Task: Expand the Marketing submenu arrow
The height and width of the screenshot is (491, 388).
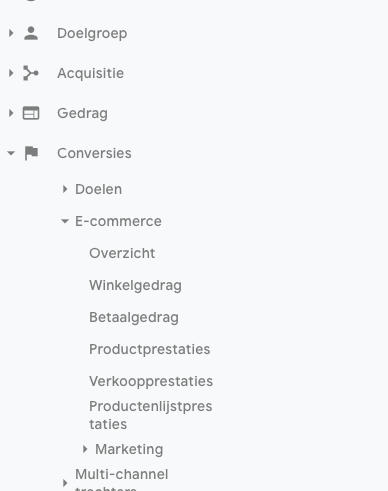Action: coord(85,449)
